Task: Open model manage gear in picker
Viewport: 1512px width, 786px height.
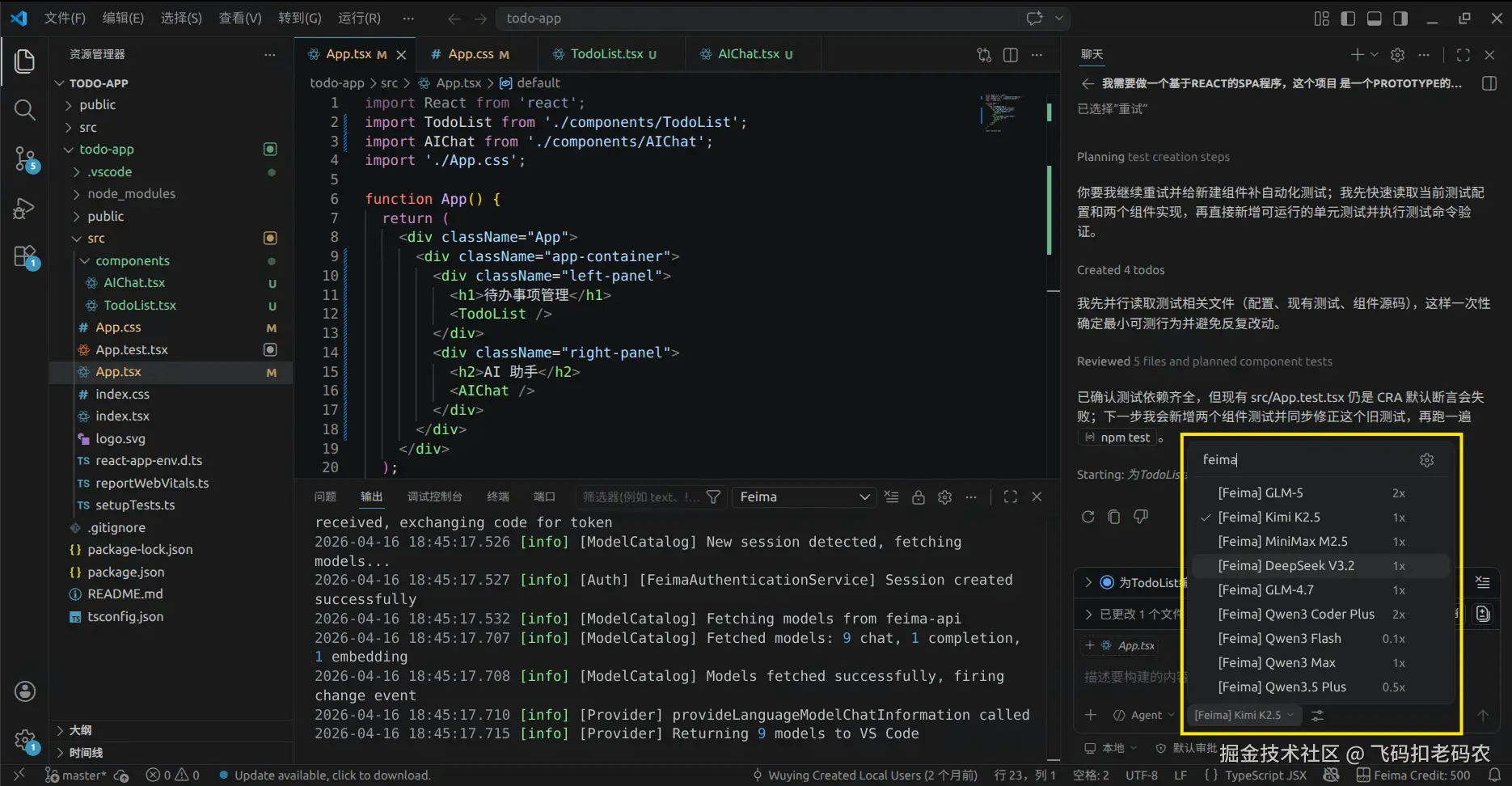Action: pos(1426,460)
